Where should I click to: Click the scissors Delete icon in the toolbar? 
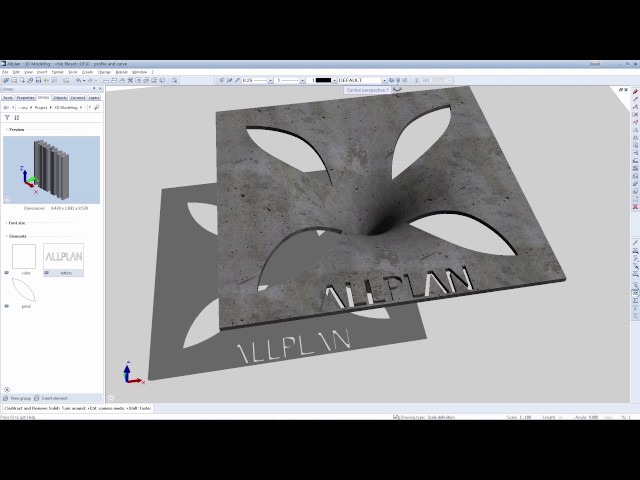click(130, 80)
